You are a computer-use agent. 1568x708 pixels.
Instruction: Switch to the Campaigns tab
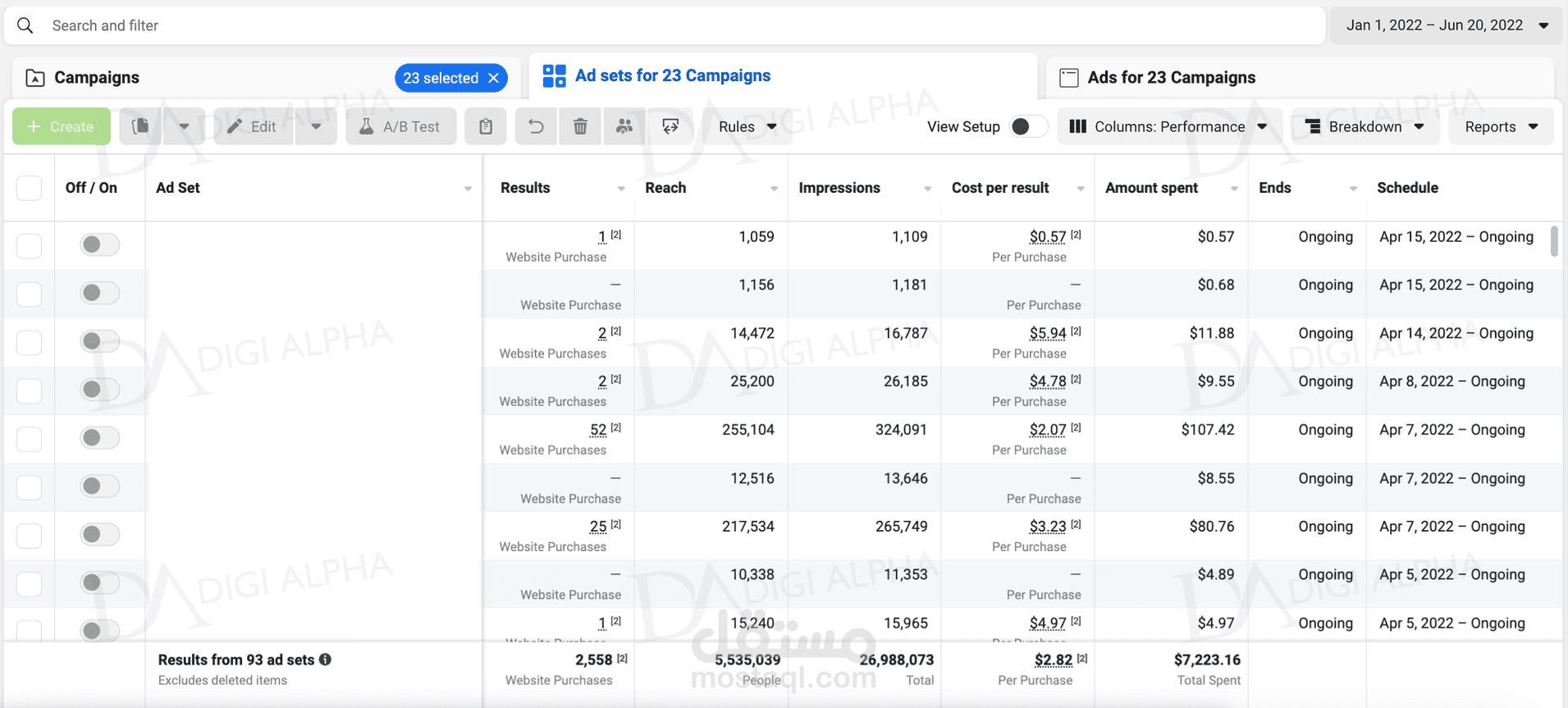click(x=97, y=78)
